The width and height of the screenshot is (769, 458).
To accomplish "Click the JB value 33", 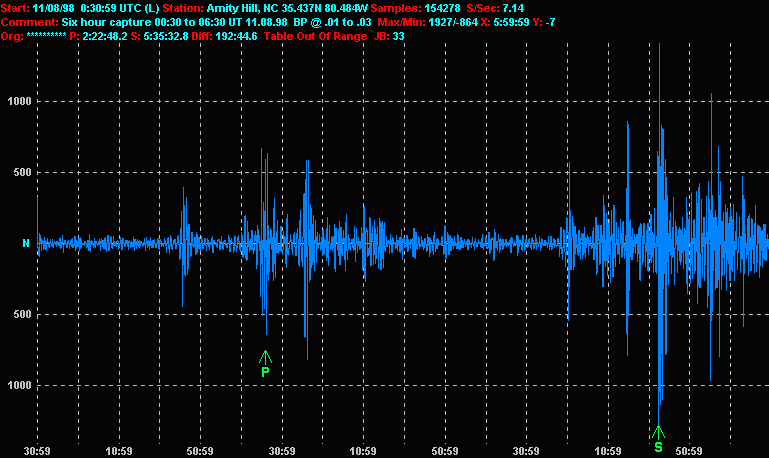I will coord(398,36).
